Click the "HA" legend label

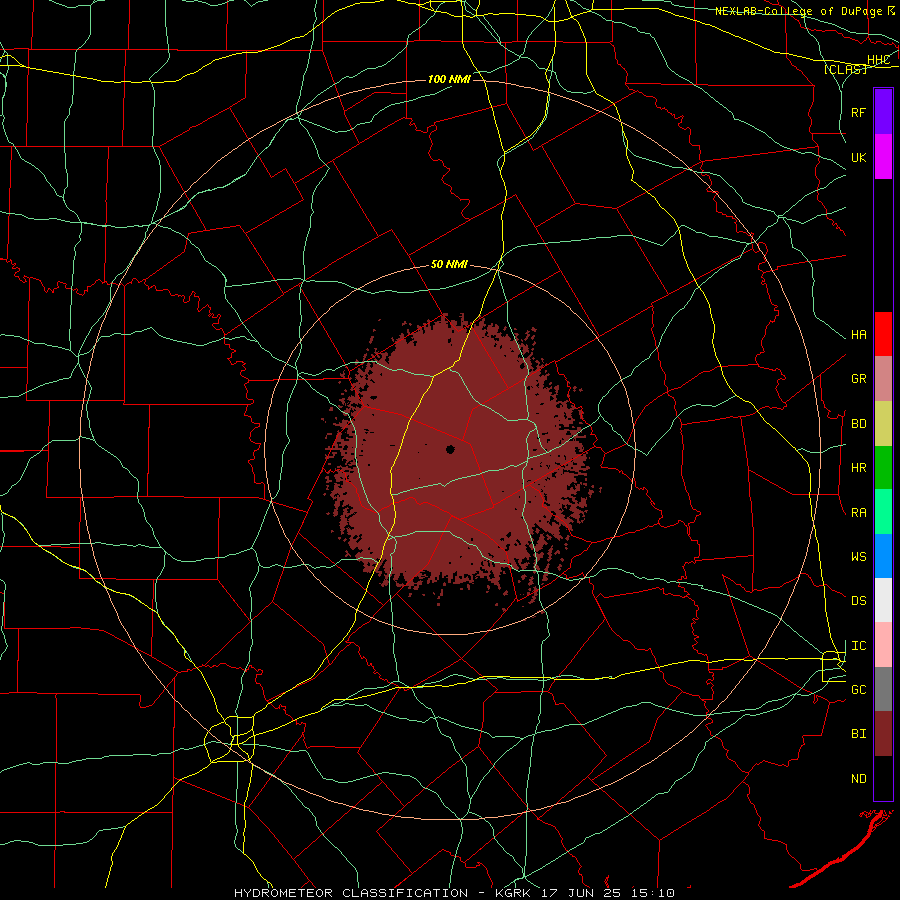pyautogui.click(x=859, y=335)
